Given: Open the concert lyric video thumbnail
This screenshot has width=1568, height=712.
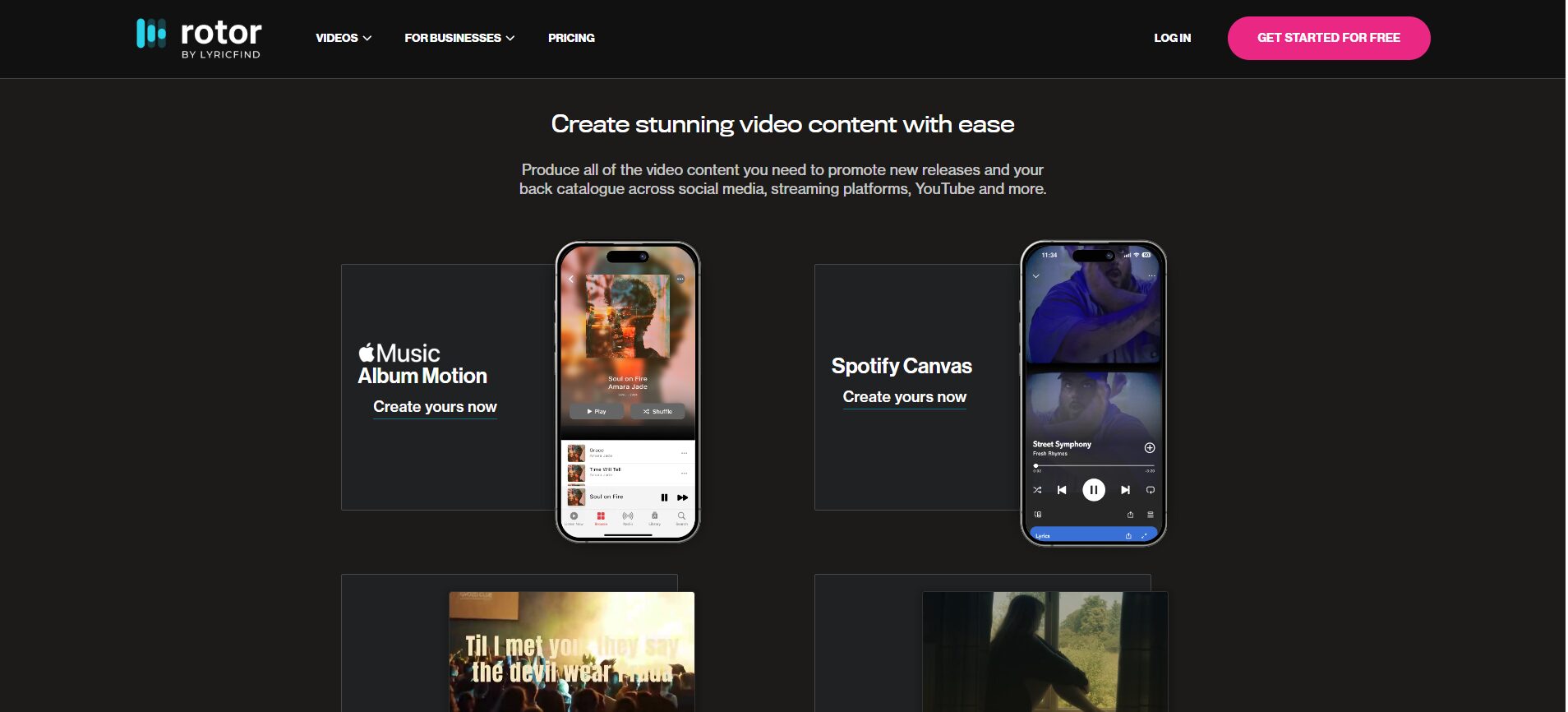Looking at the screenshot, I should [572, 652].
